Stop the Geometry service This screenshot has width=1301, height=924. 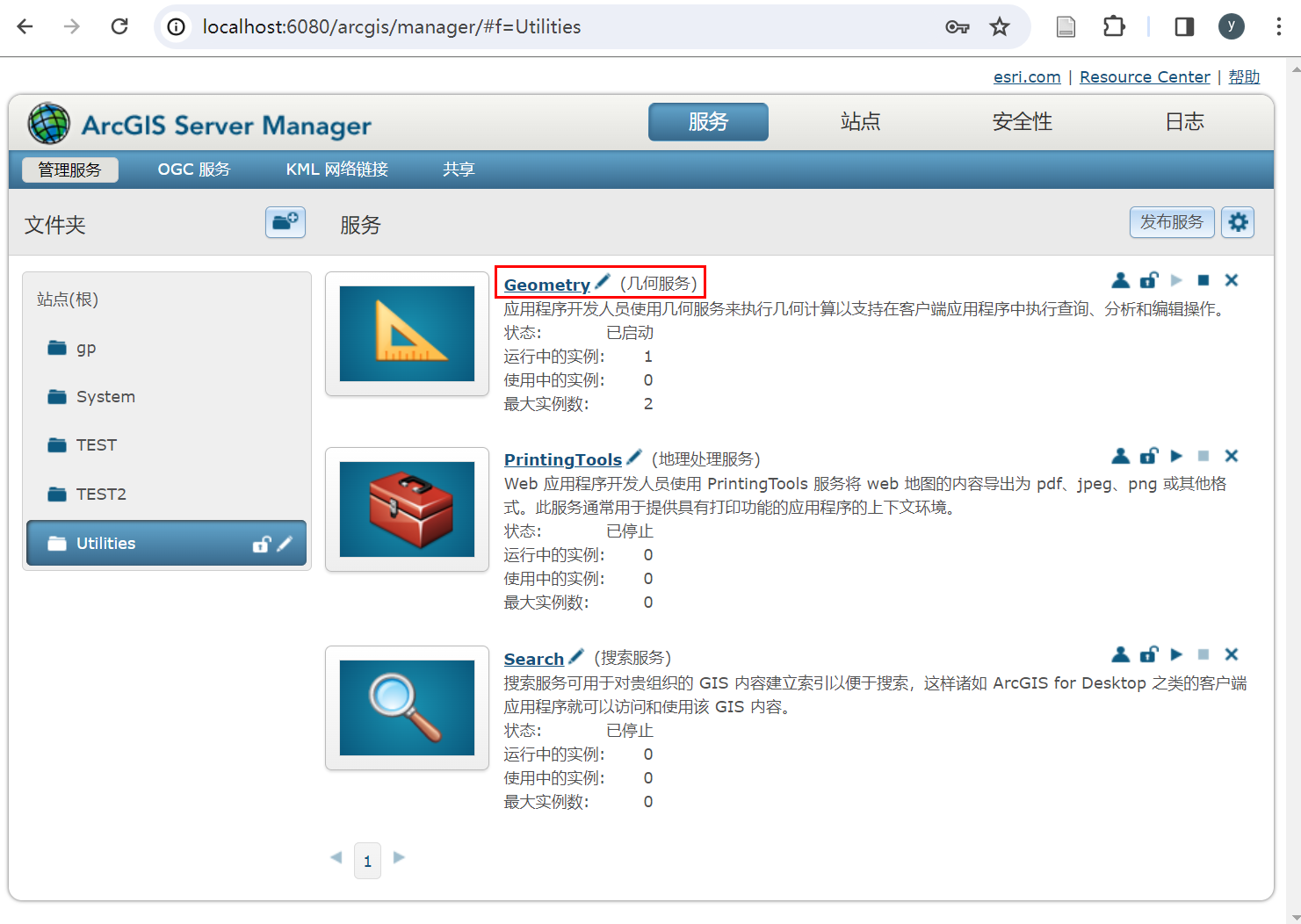click(1203, 280)
